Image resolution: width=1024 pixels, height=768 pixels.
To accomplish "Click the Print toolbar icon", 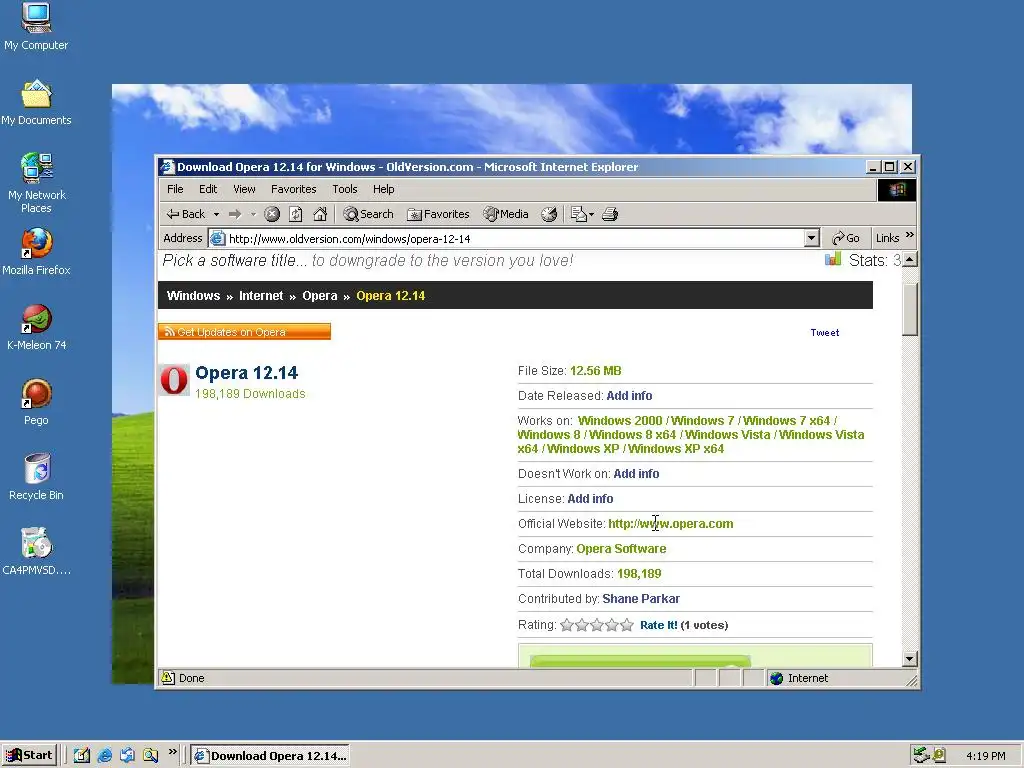I will [x=610, y=214].
